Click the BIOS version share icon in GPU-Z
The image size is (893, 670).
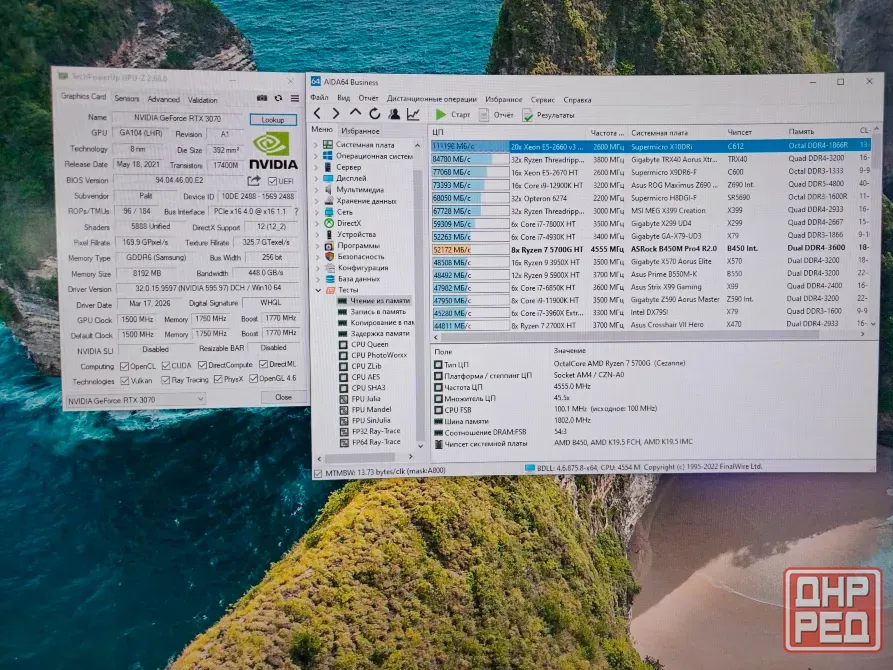pos(254,181)
